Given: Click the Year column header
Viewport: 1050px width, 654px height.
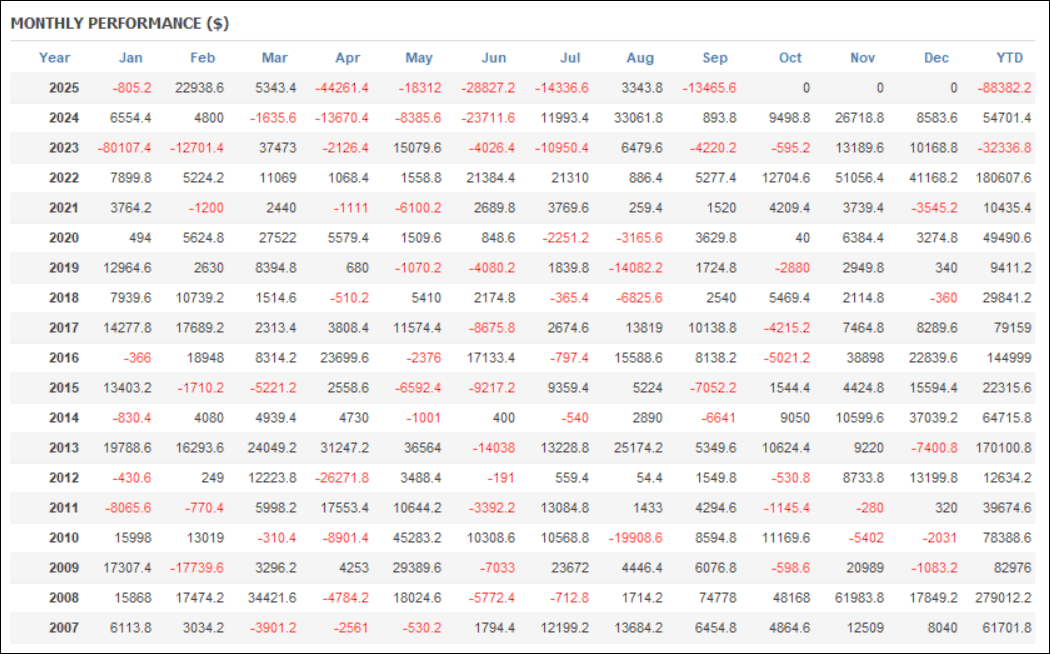Looking at the screenshot, I should pyautogui.click(x=54, y=58).
